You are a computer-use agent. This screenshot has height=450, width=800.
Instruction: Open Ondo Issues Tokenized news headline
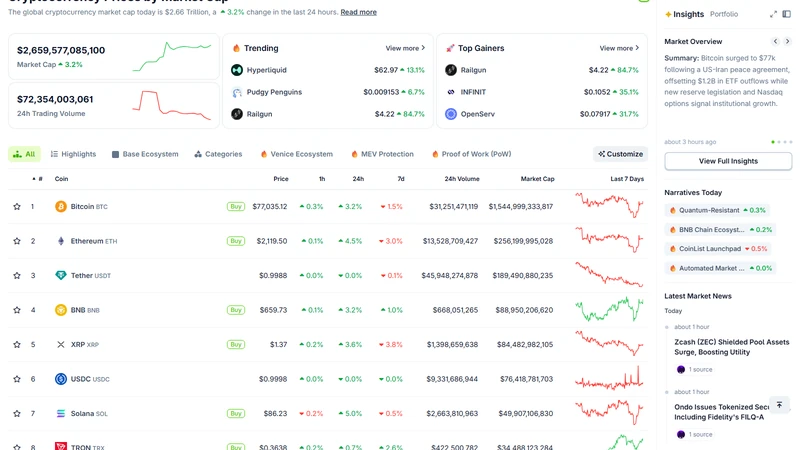(722, 412)
